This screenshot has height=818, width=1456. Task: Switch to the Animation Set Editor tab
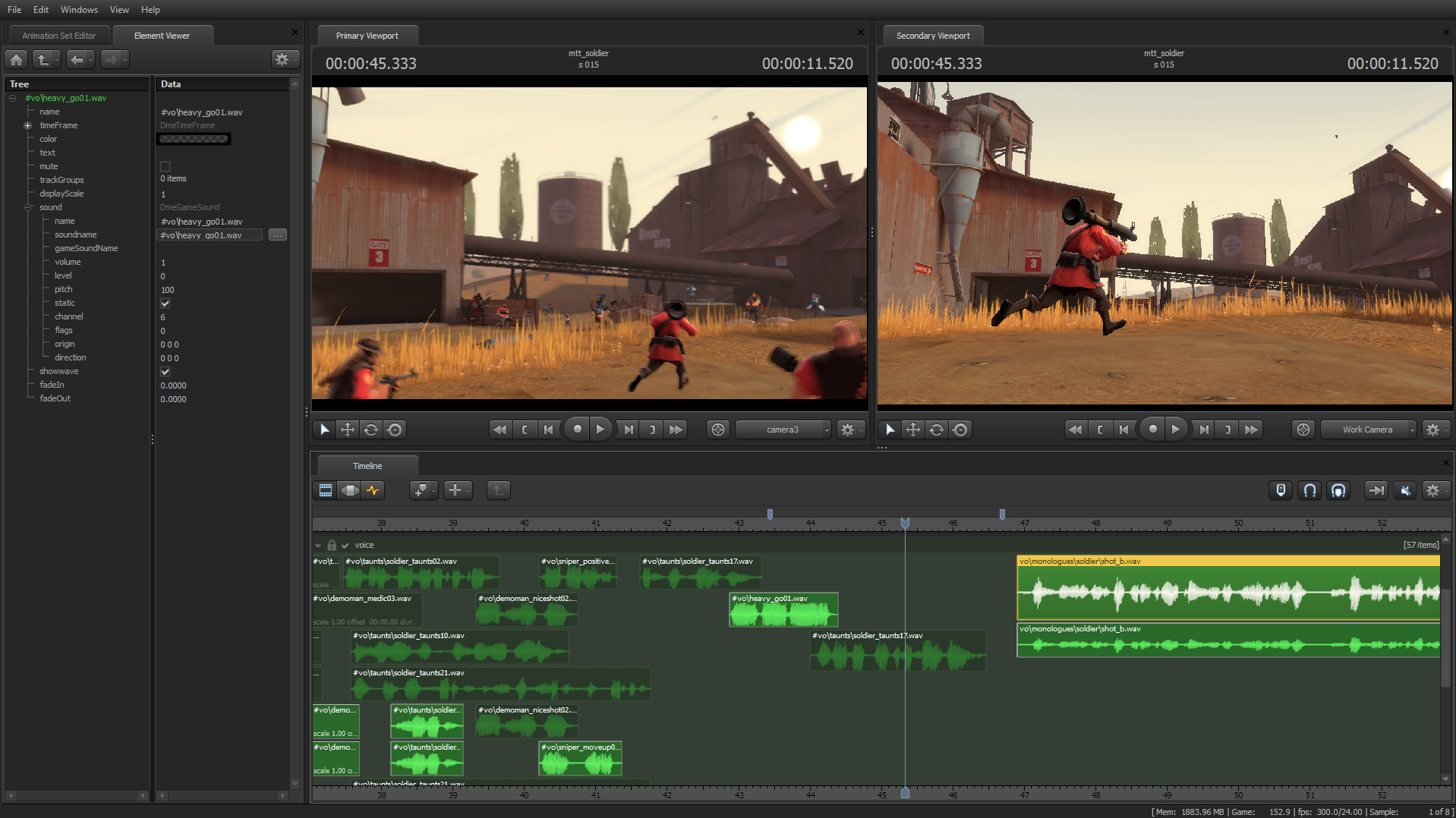pyautogui.click(x=59, y=35)
